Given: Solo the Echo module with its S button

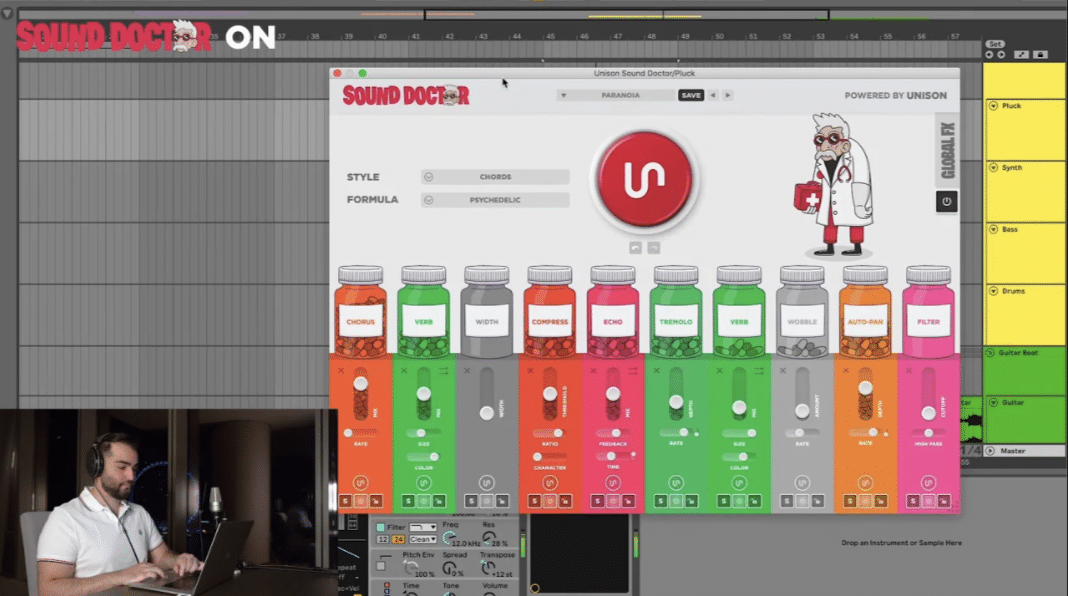Looking at the screenshot, I should pos(597,501).
